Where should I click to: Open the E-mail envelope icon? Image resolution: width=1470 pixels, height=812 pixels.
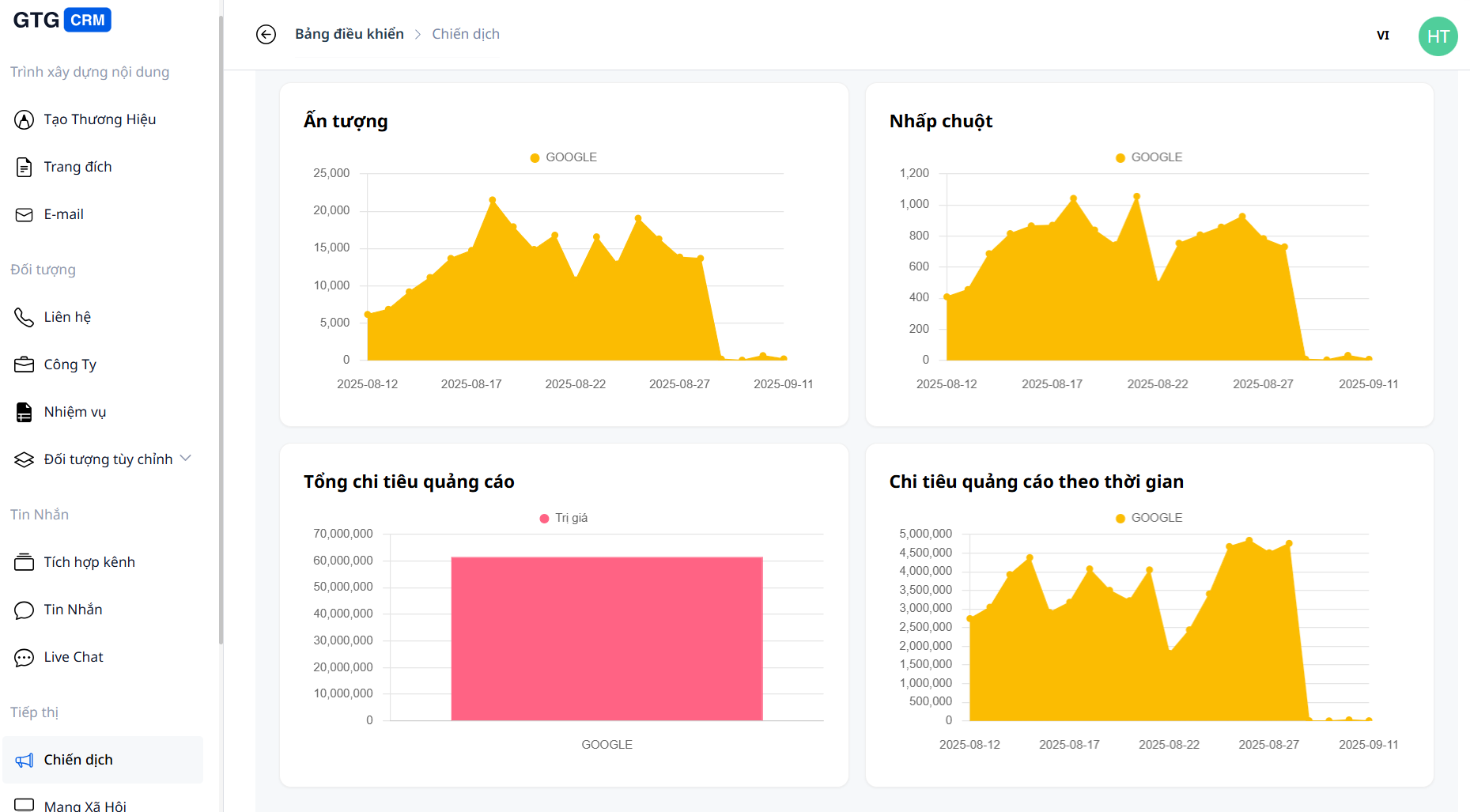pyautogui.click(x=24, y=214)
